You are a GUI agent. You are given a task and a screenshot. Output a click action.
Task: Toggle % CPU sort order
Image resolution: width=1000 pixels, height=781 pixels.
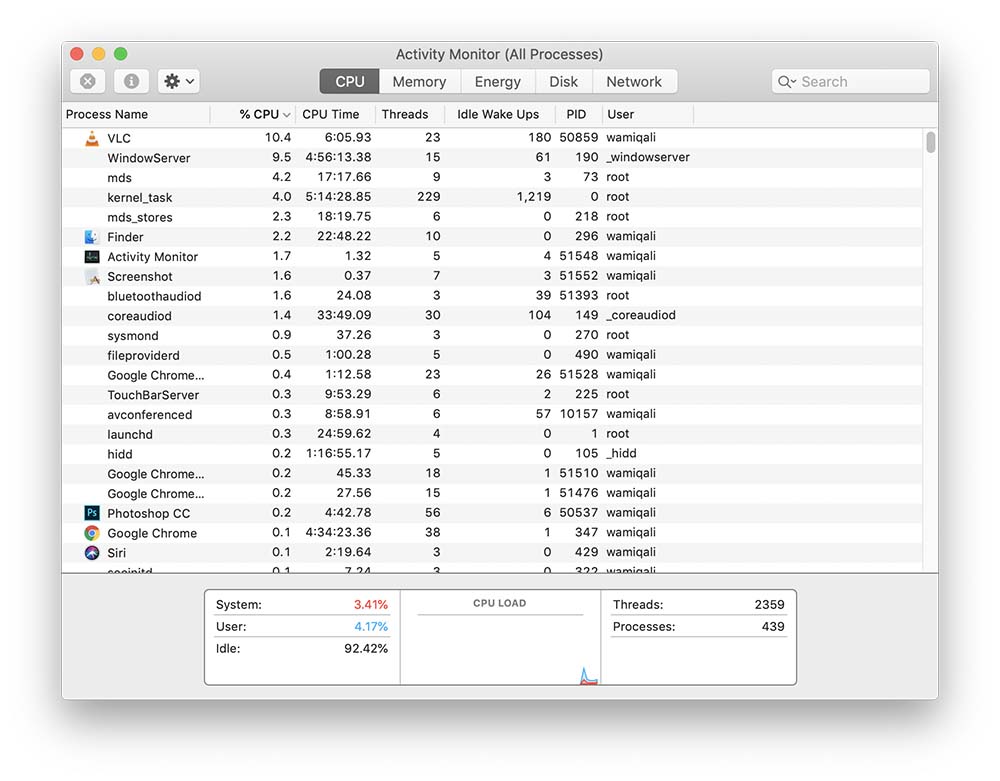coord(253,115)
